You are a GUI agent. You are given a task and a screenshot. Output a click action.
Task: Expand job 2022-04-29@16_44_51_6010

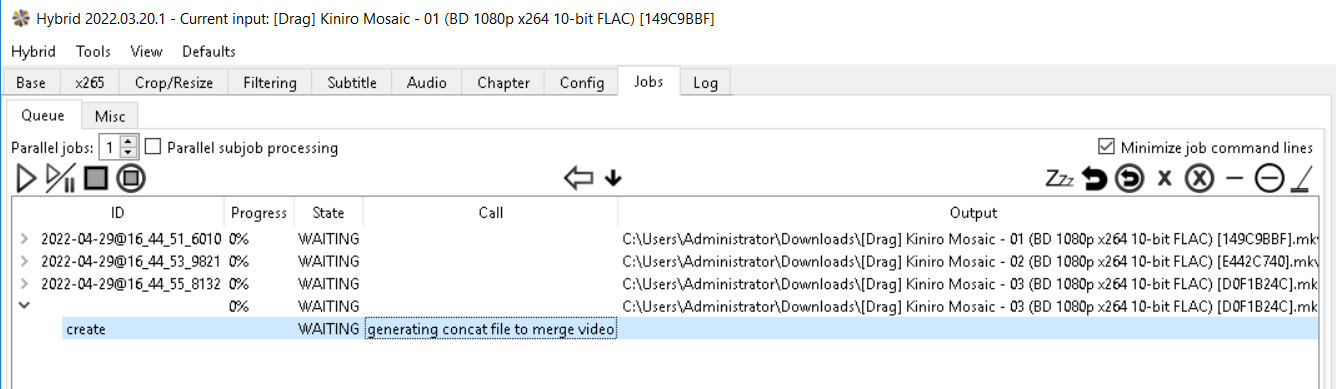(x=24, y=239)
